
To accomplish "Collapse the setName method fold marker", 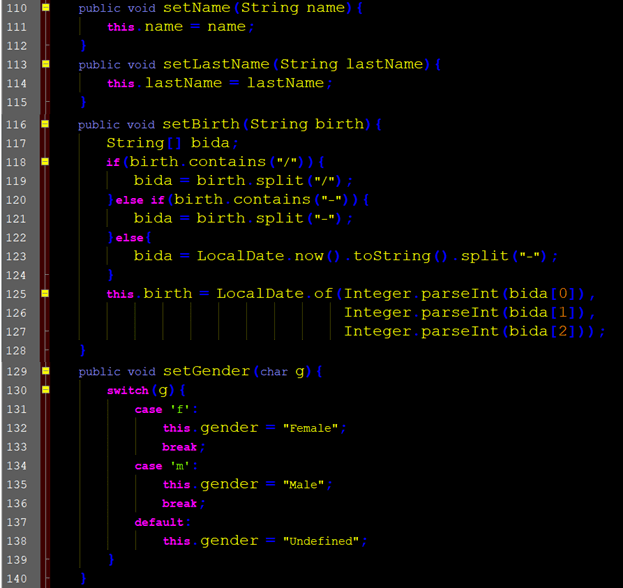I will 46,7.
